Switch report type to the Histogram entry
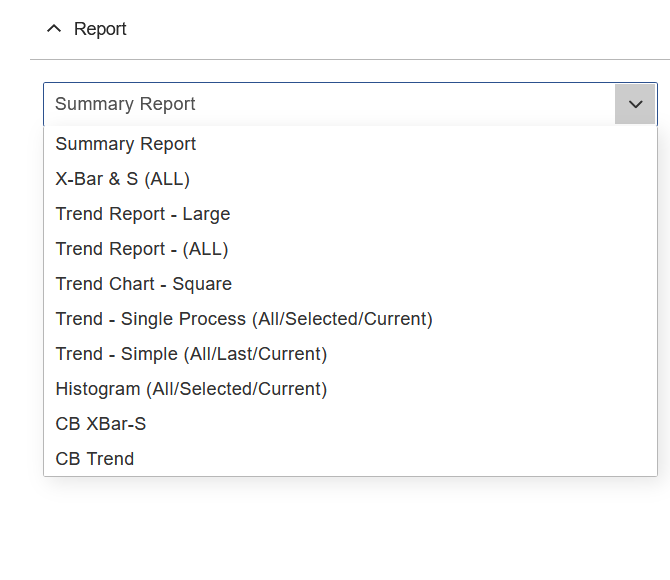670x580 pixels. click(x=191, y=389)
